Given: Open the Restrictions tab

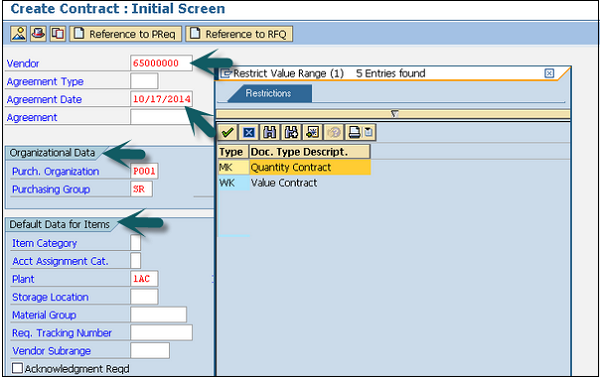Looking at the screenshot, I should (269, 93).
